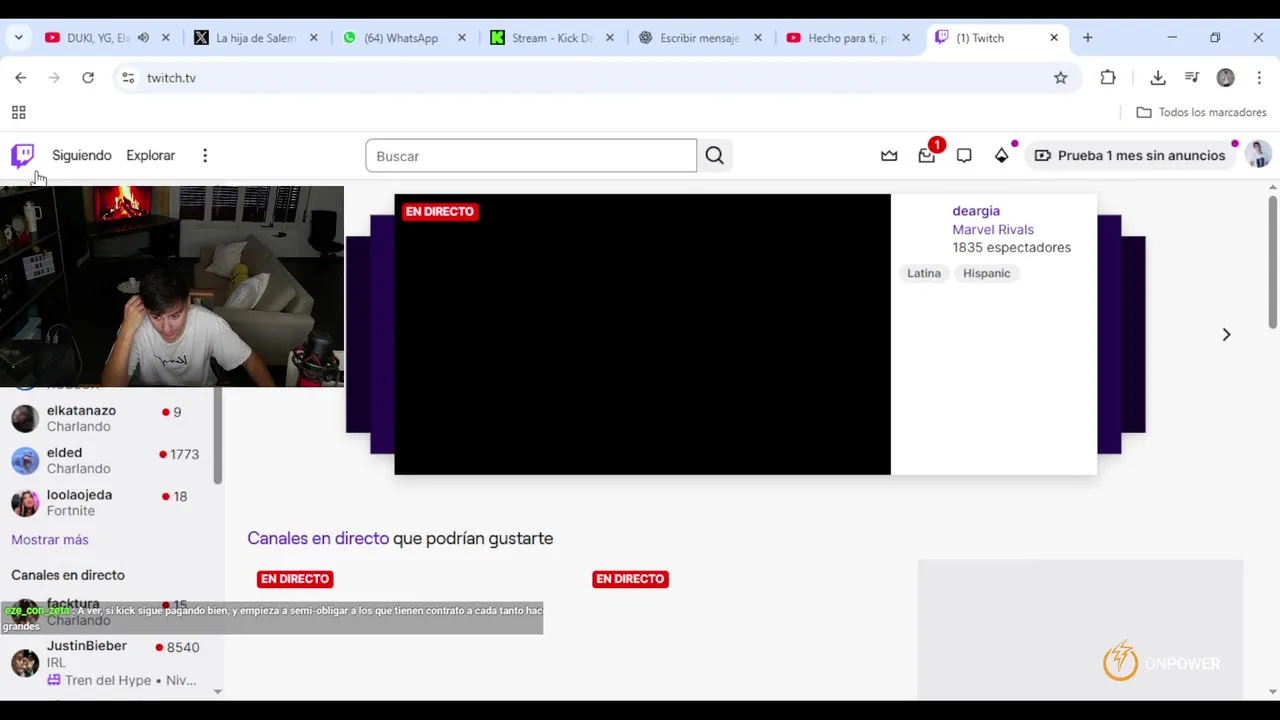Reload the page
1280x720 pixels.
tap(88, 78)
